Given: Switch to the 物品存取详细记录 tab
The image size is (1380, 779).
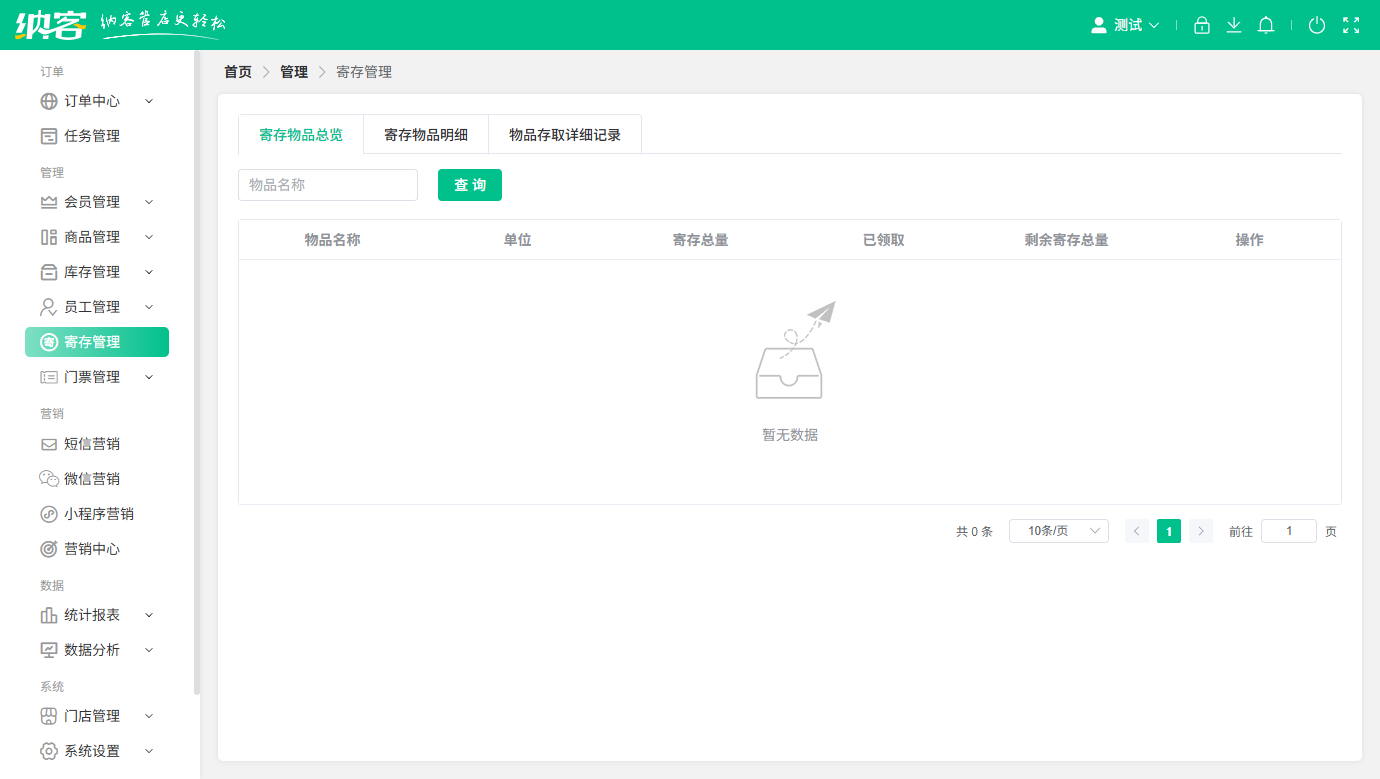Looking at the screenshot, I should (x=563, y=133).
